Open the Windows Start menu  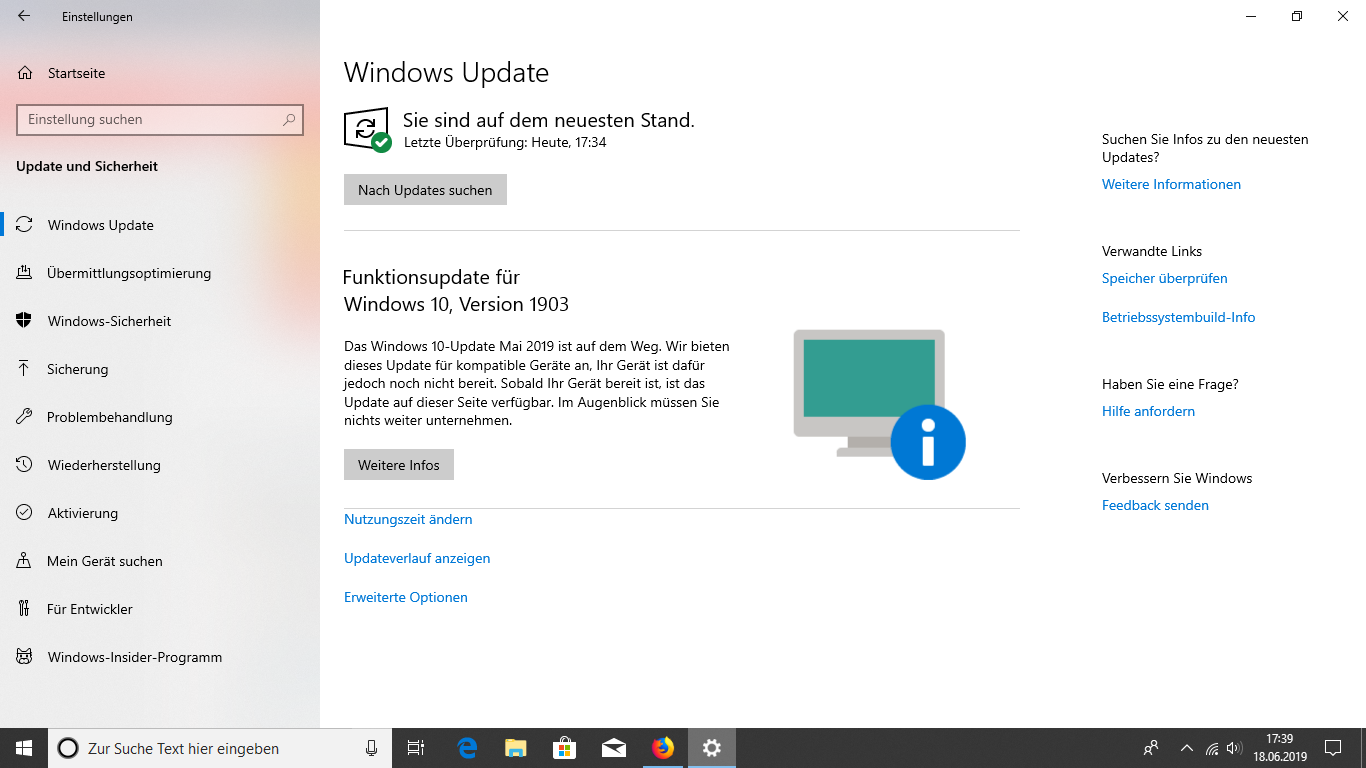click(x=24, y=748)
